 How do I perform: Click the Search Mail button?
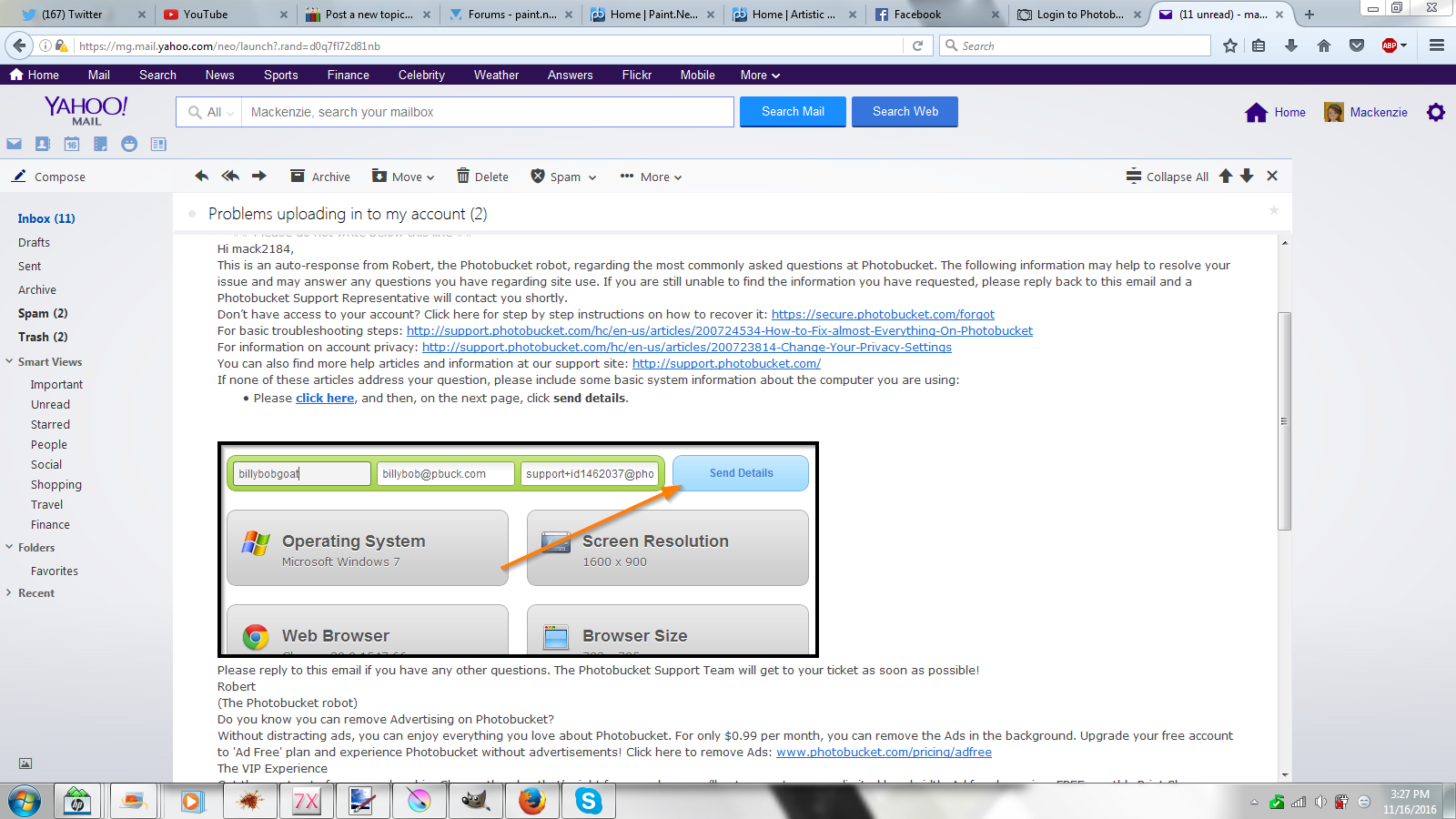pos(793,112)
